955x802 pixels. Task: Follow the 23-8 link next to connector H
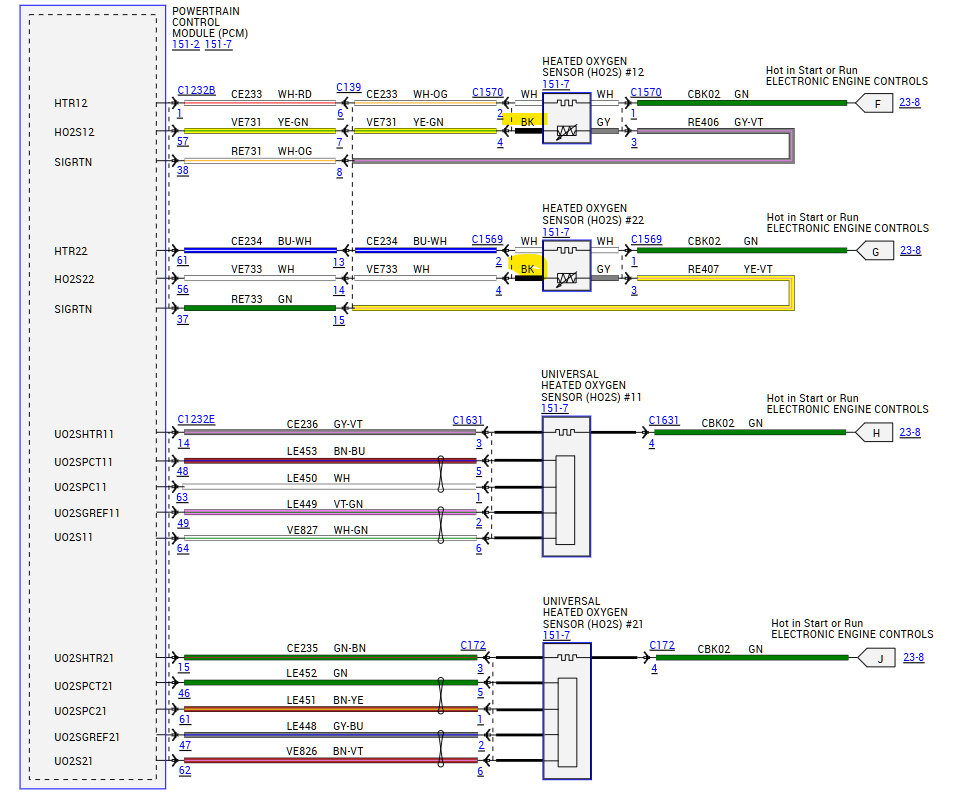click(x=910, y=432)
